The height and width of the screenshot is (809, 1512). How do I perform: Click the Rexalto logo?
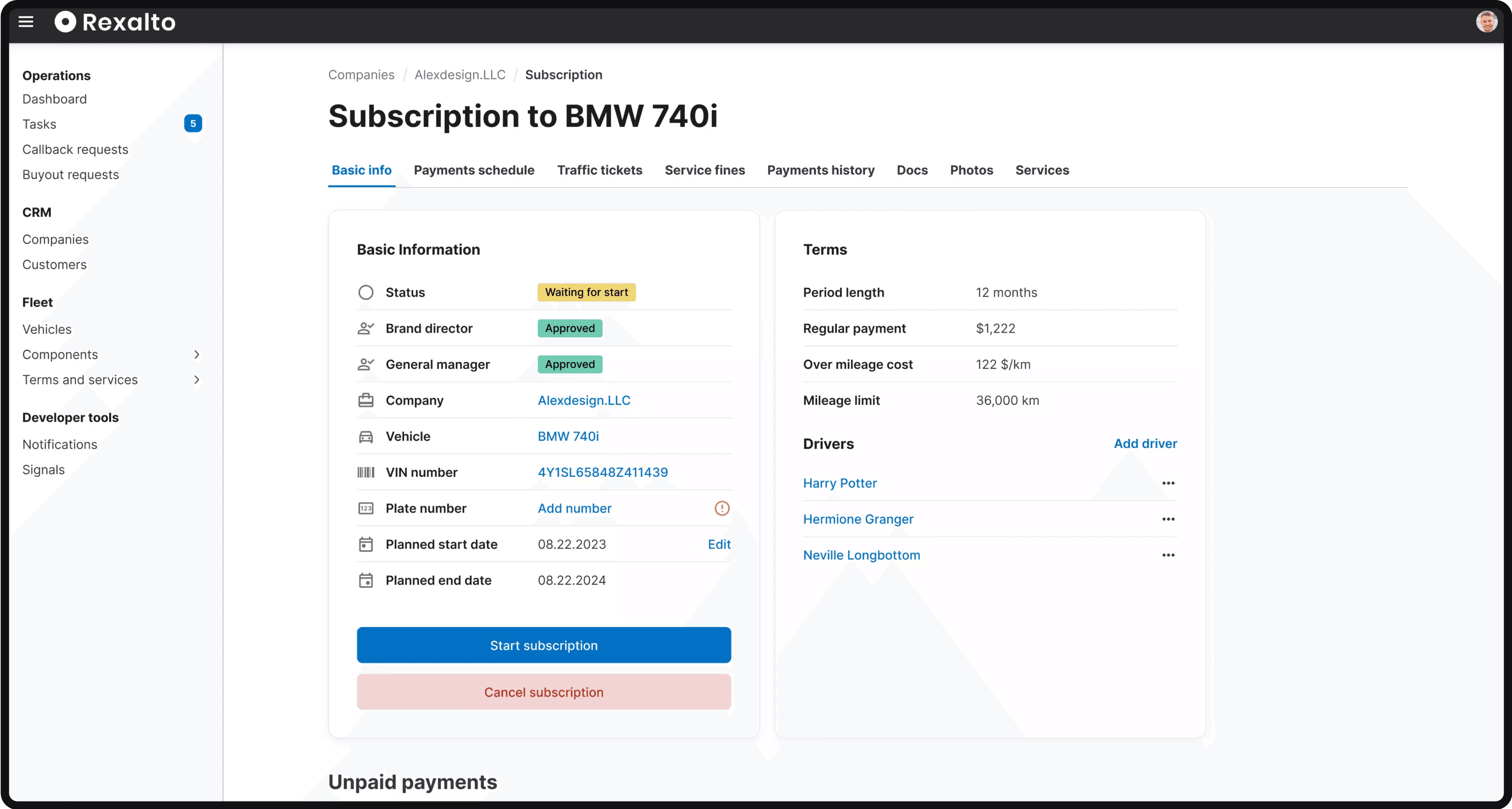pos(115,22)
